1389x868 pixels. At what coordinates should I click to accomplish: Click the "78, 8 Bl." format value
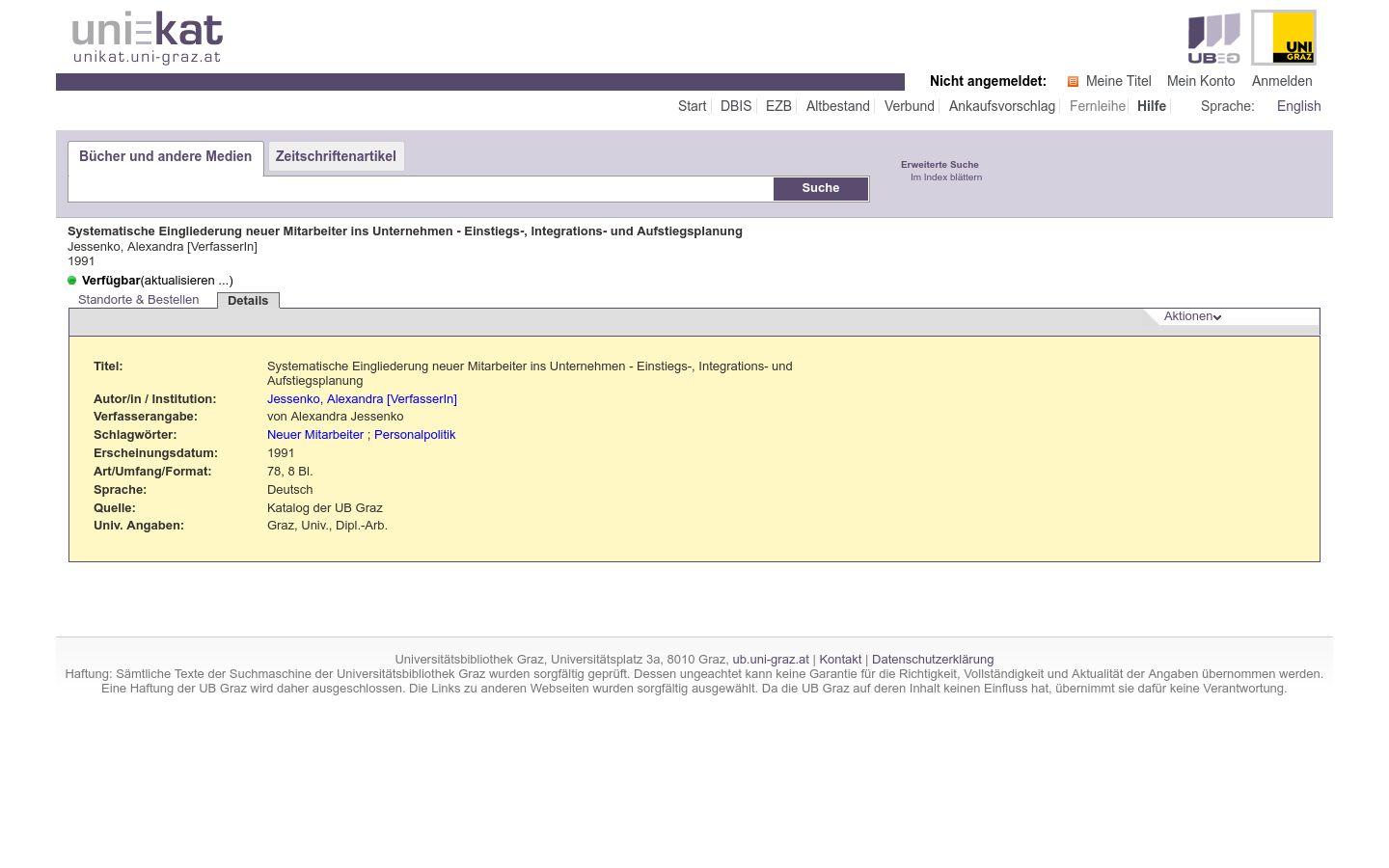click(x=290, y=472)
